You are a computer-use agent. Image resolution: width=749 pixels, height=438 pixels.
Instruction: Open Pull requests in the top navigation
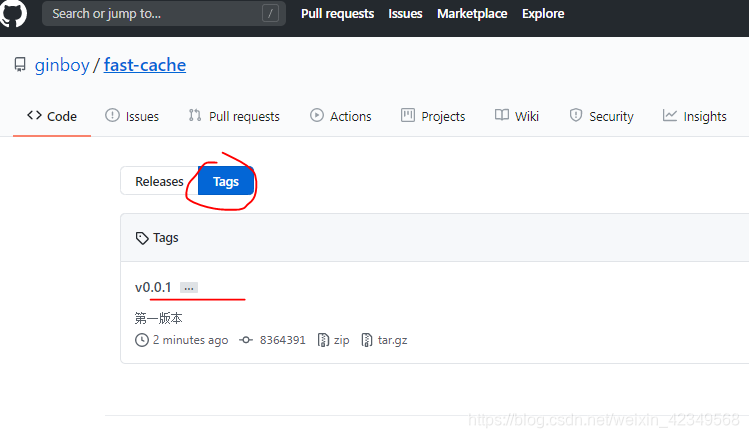[337, 13]
